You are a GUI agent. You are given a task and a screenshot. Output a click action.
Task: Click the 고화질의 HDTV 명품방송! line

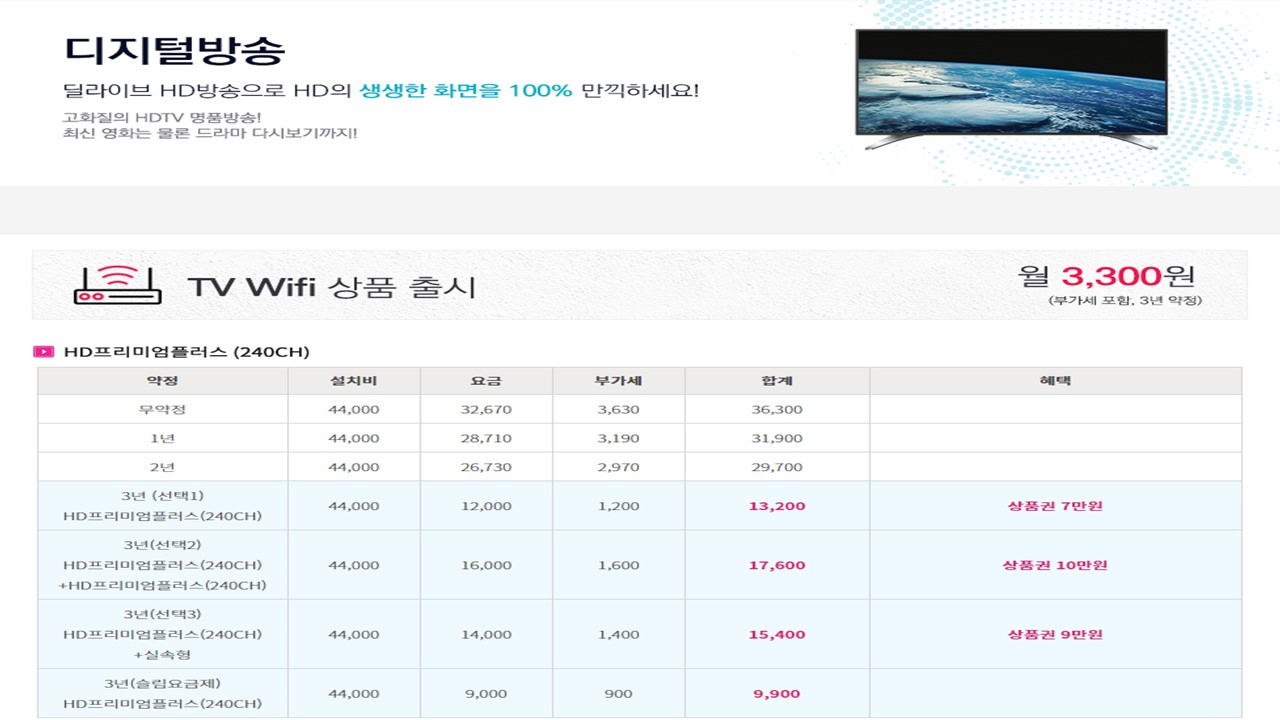pyautogui.click(x=161, y=116)
